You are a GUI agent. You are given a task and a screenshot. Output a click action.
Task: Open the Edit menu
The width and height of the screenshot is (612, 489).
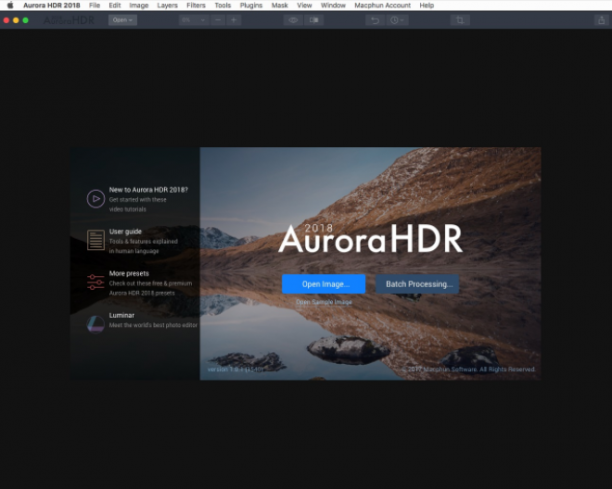115,5
